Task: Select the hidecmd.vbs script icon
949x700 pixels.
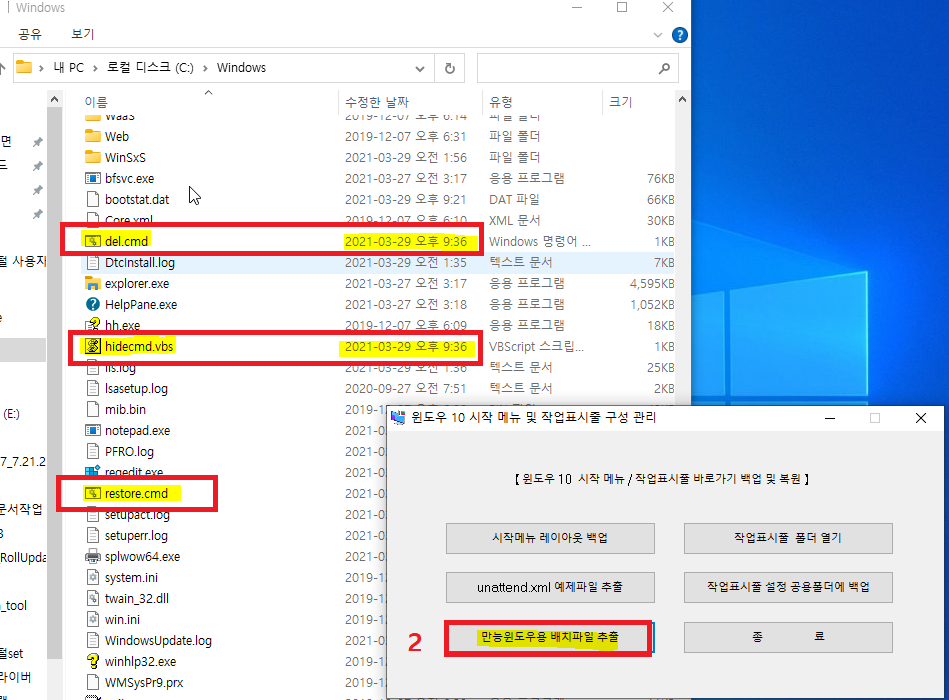Action: tap(93, 346)
